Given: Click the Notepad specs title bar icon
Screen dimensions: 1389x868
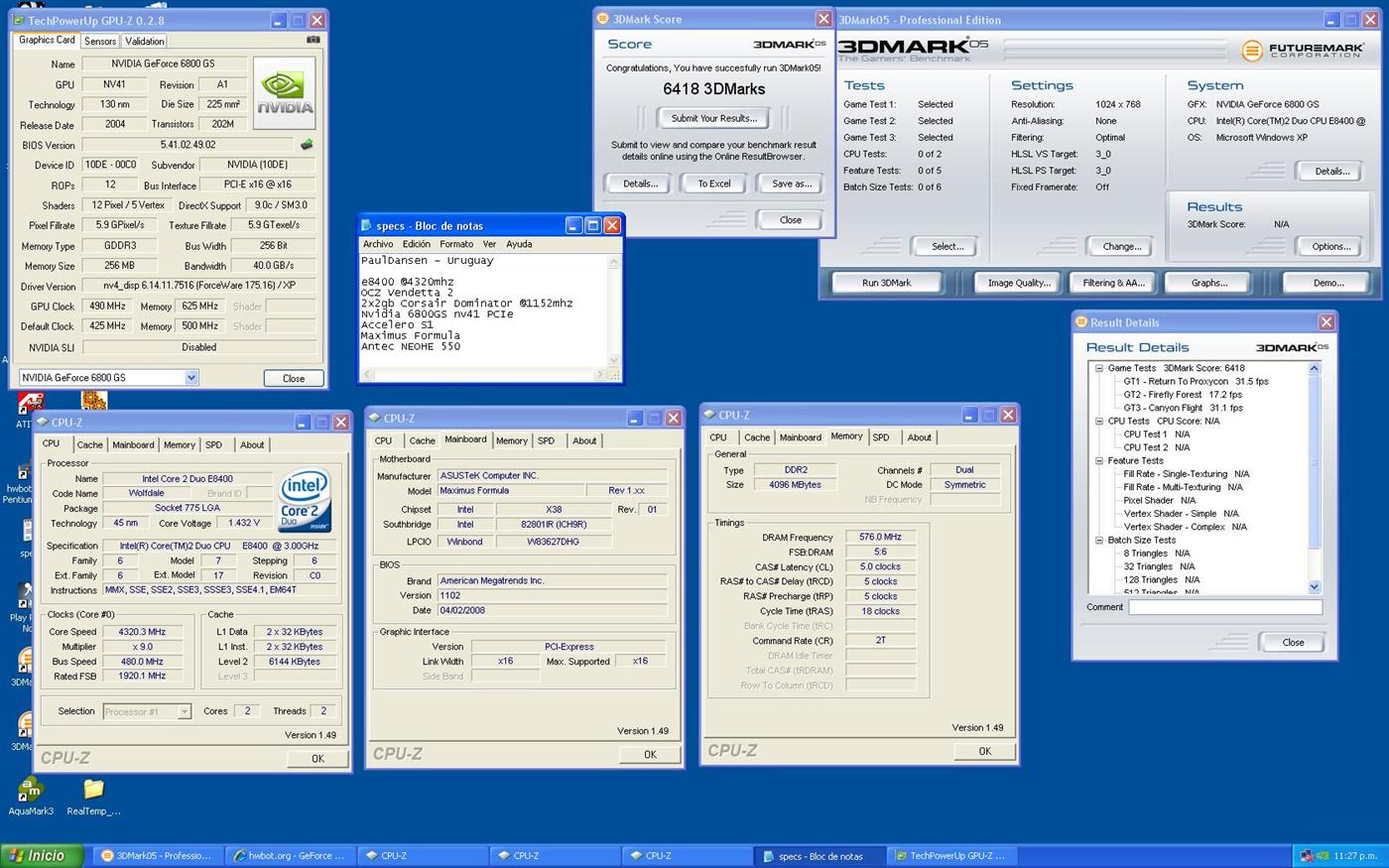Looking at the screenshot, I should [x=366, y=225].
